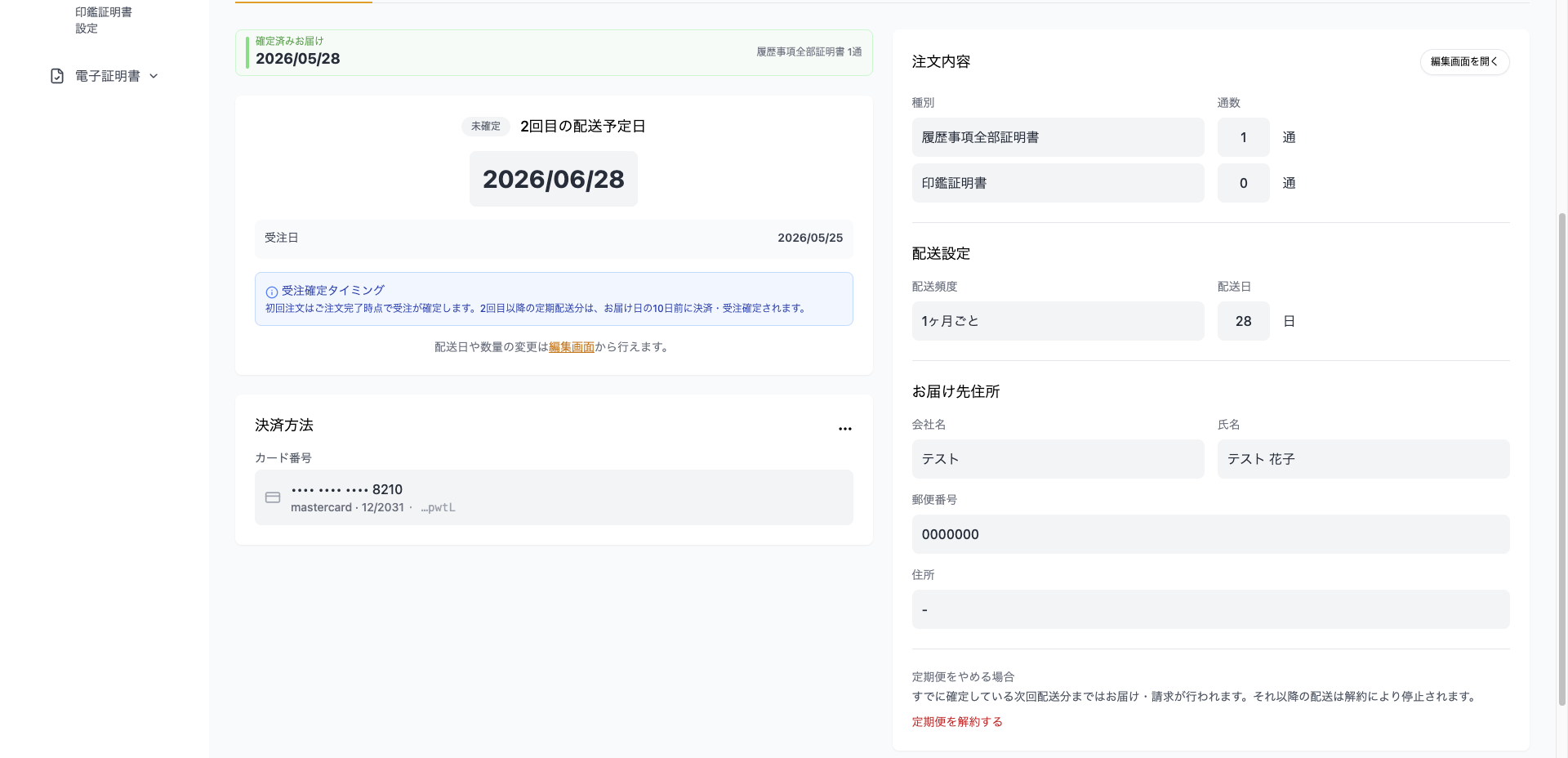The height and width of the screenshot is (758, 1568).
Task: Click the 受注日 2026/05/25 row
Action: 554,238
